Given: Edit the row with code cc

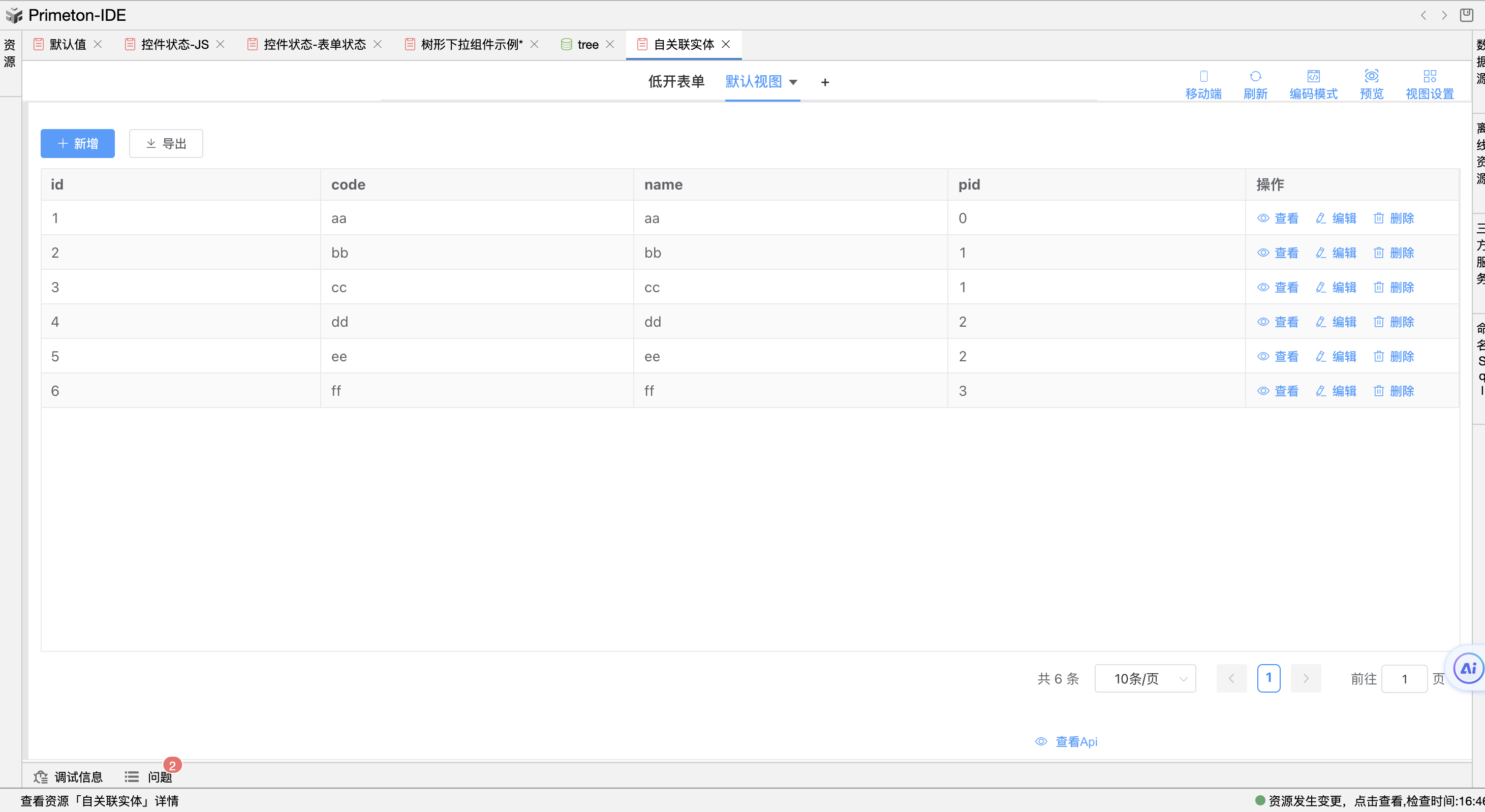Looking at the screenshot, I should click(1336, 287).
